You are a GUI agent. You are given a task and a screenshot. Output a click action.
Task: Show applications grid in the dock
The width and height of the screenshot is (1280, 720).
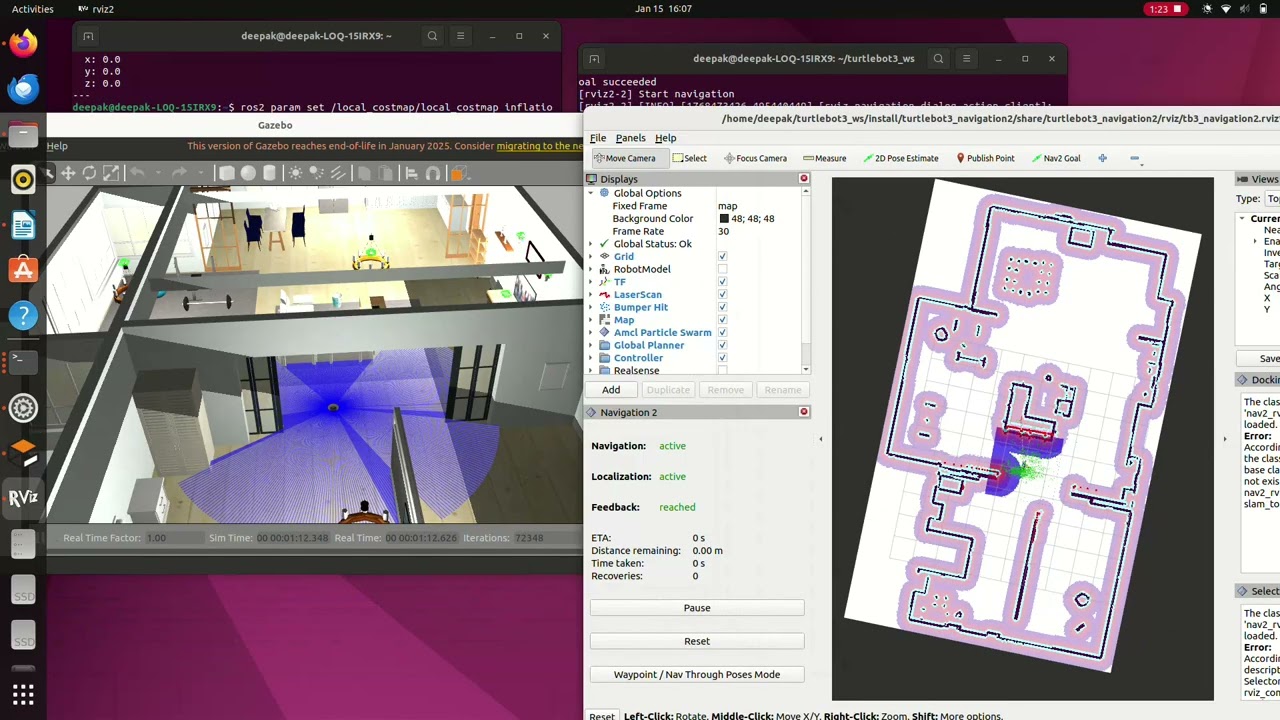pos(23,694)
